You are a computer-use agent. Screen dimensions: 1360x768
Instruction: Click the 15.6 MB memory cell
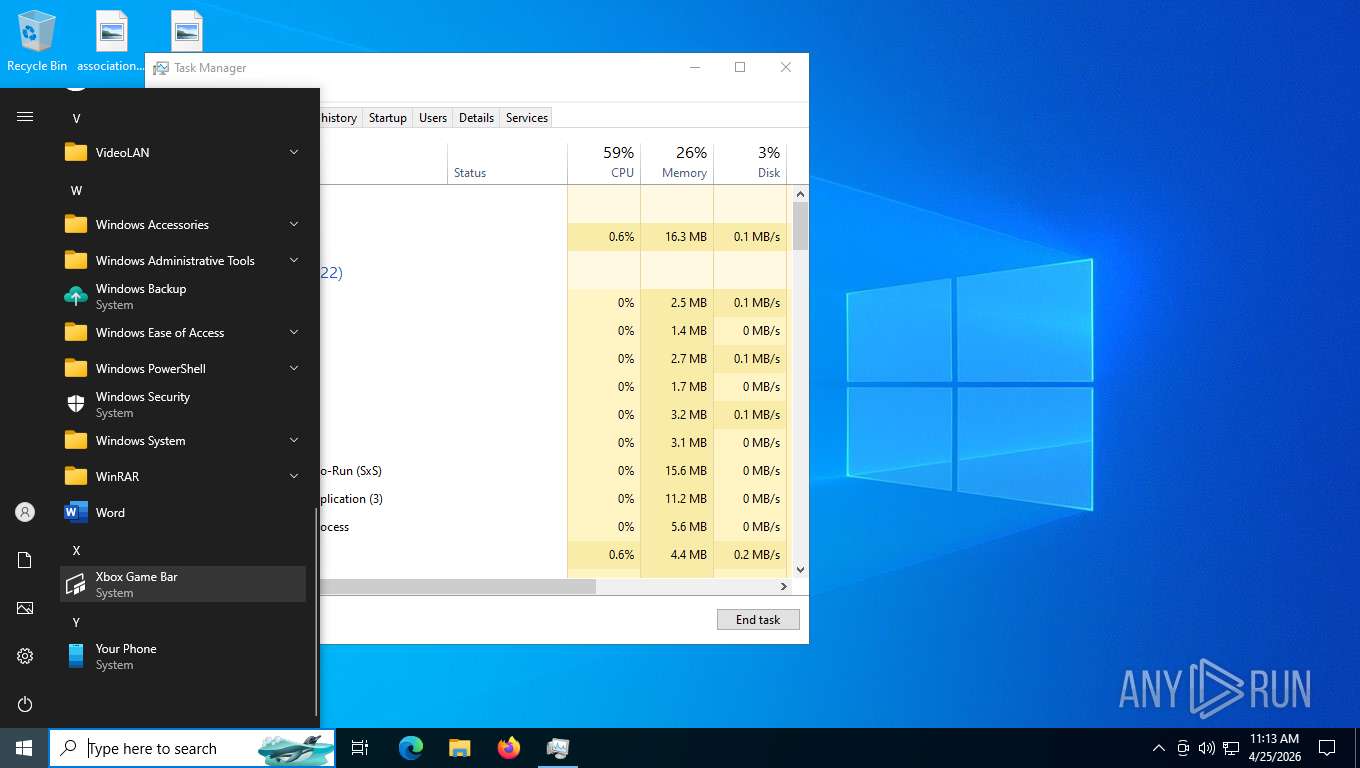(x=677, y=470)
